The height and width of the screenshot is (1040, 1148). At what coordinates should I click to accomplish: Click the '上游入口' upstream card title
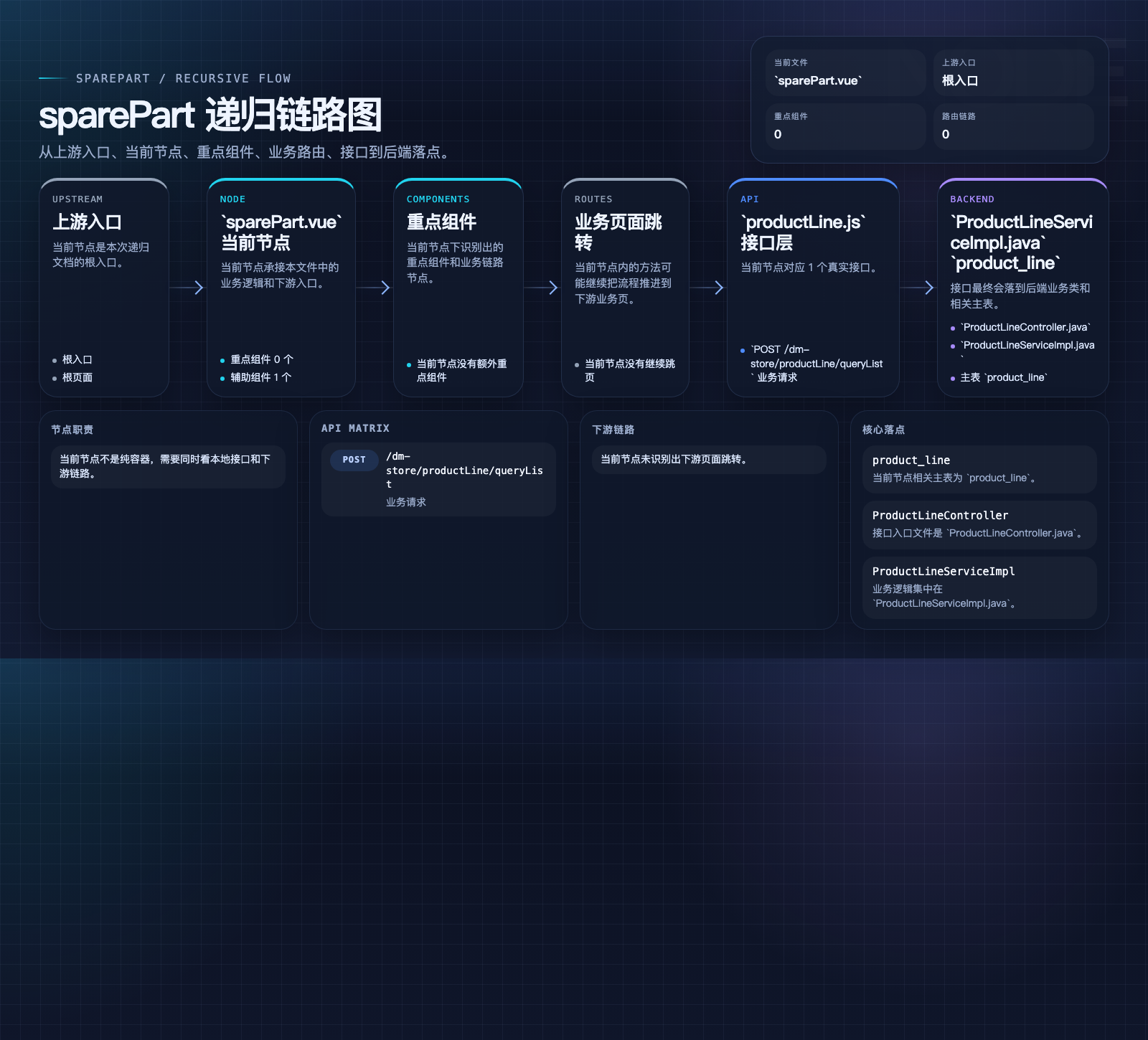tap(87, 222)
